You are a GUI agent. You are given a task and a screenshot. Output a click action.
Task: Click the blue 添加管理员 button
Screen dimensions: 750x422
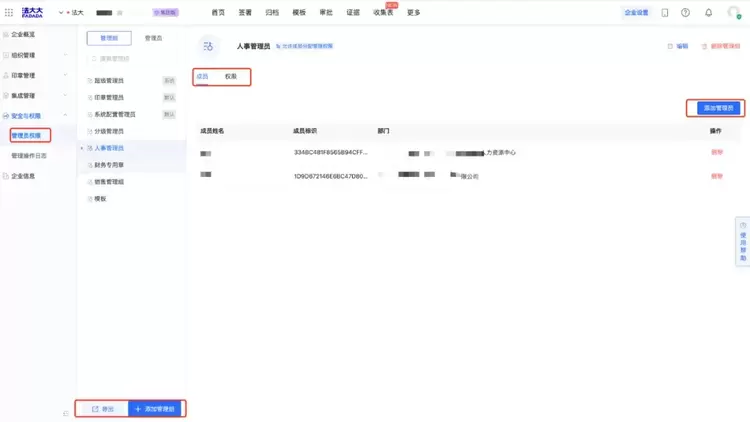[718, 108]
